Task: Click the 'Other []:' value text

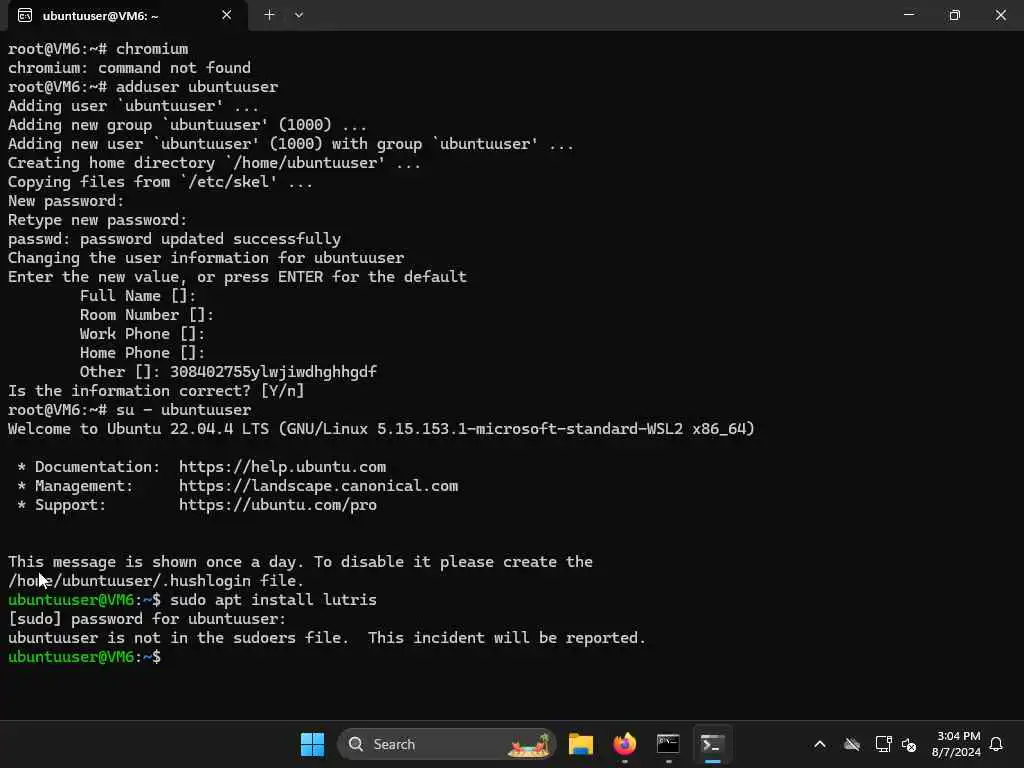Action: click(x=273, y=372)
